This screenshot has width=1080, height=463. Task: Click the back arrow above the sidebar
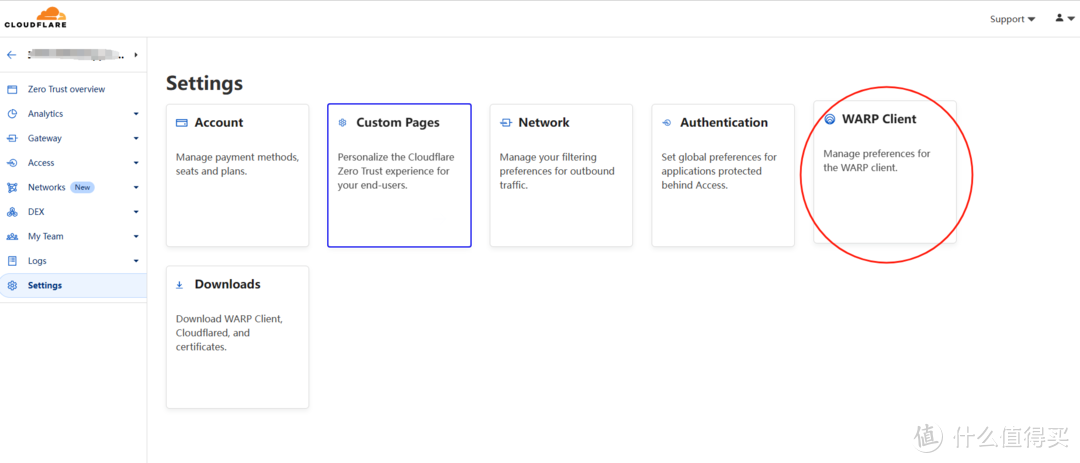(11, 54)
